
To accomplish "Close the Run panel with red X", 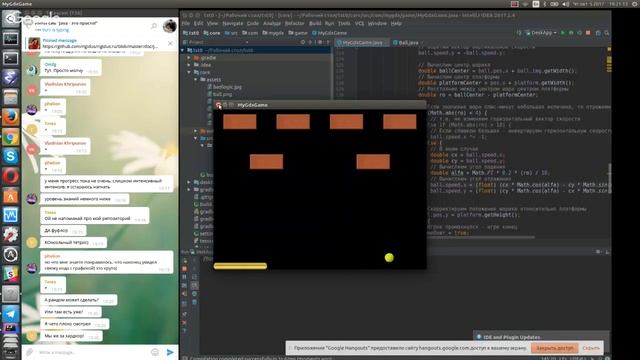I will tap(184, 322).
